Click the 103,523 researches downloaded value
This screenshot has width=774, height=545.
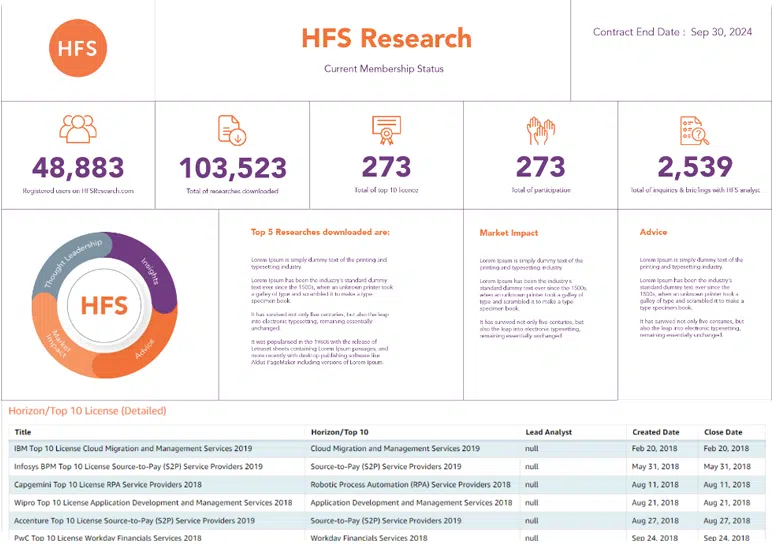[232, 168]
